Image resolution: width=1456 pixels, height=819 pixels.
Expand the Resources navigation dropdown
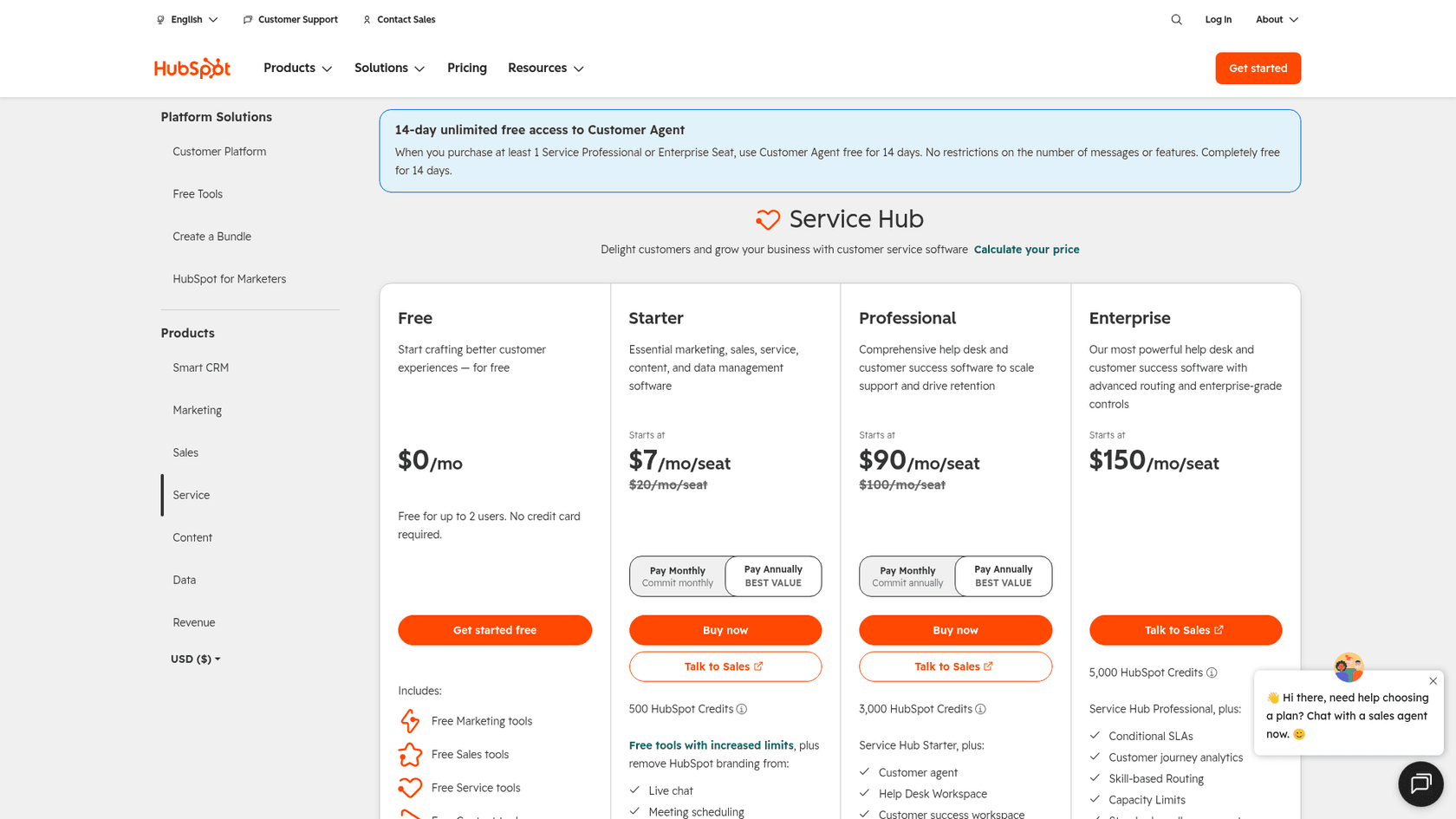[545, 68]
